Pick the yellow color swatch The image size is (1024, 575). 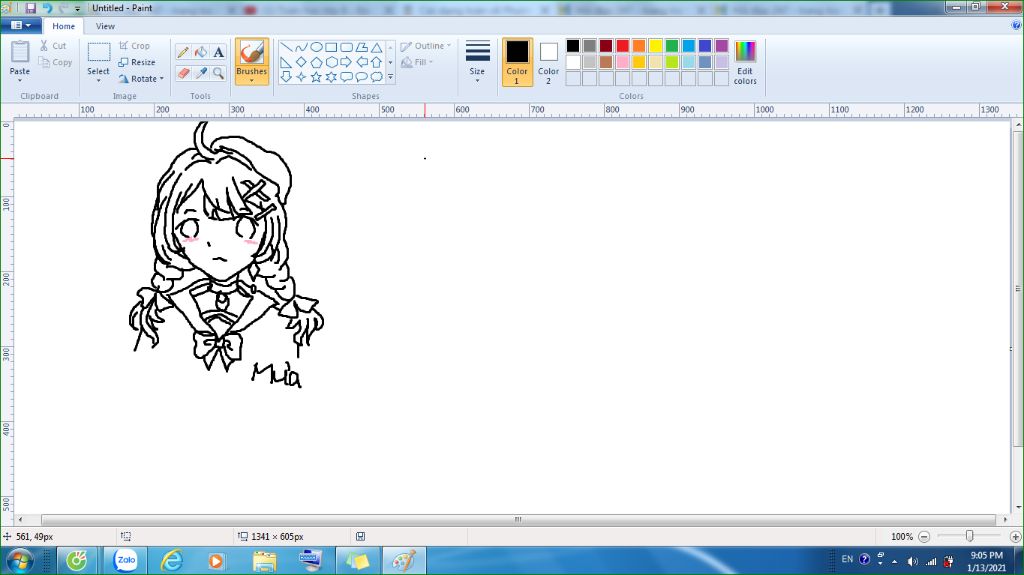(x=656, y=46)
